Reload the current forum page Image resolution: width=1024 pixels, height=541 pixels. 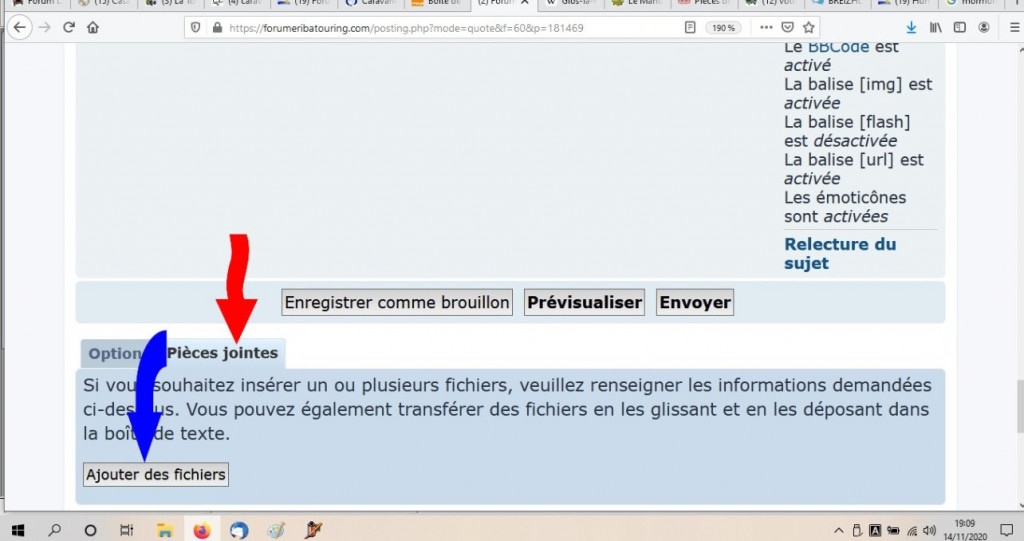click(69, 28)
